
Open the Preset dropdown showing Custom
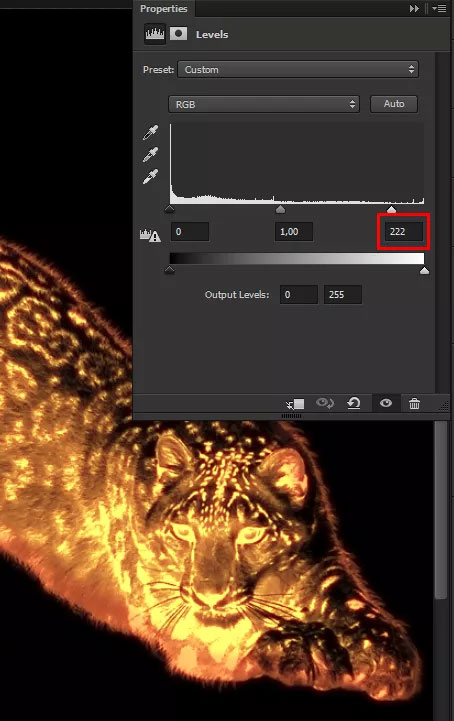coord(298,69)
